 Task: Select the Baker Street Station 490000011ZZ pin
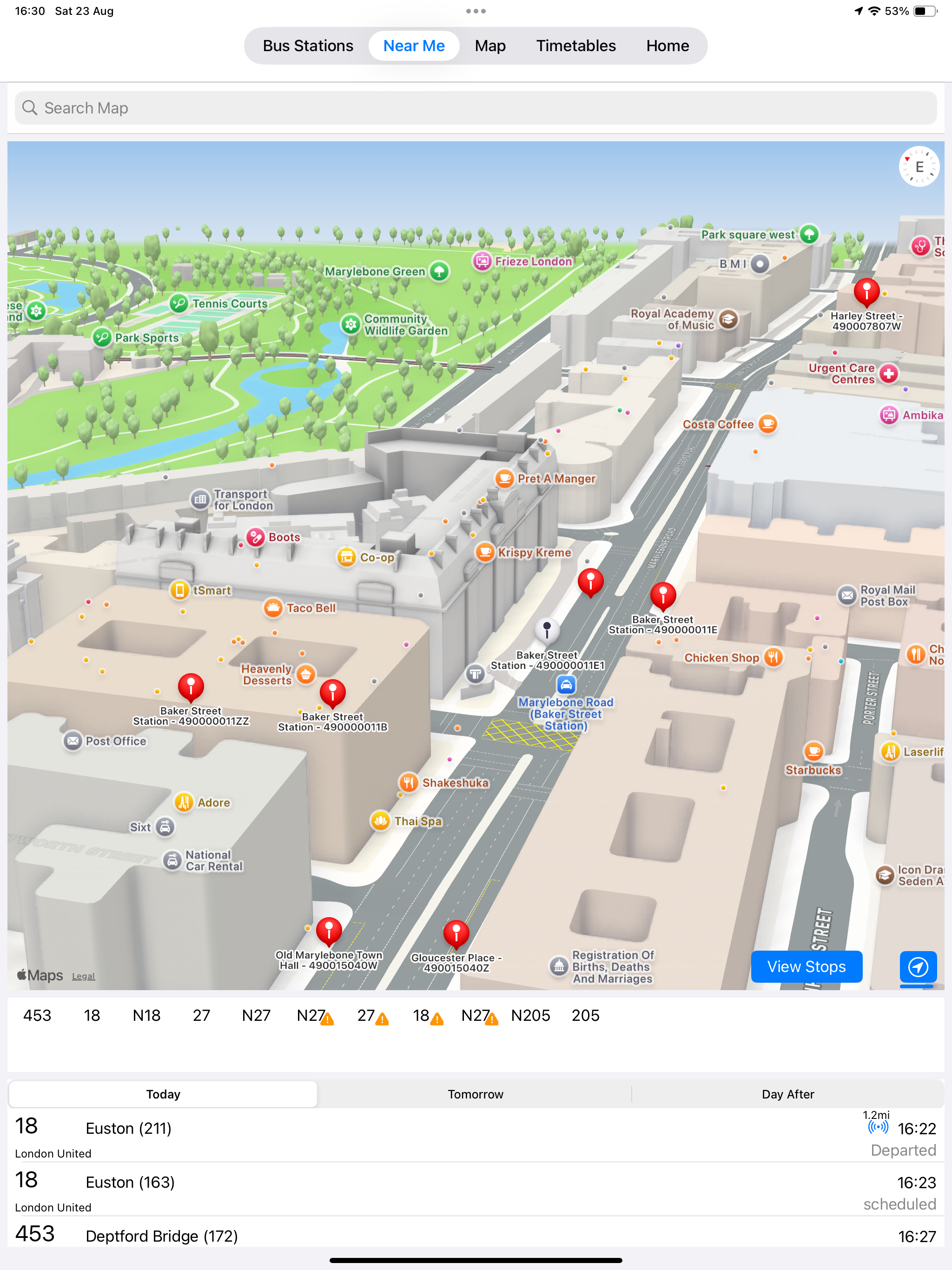pyautogui.click(x=191, y=687)
